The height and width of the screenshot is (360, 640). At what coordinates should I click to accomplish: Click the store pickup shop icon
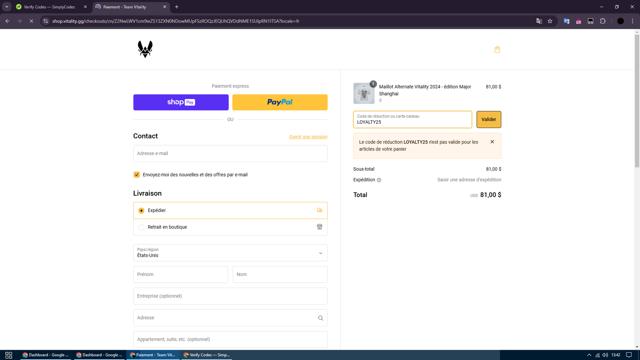(320, 227)
